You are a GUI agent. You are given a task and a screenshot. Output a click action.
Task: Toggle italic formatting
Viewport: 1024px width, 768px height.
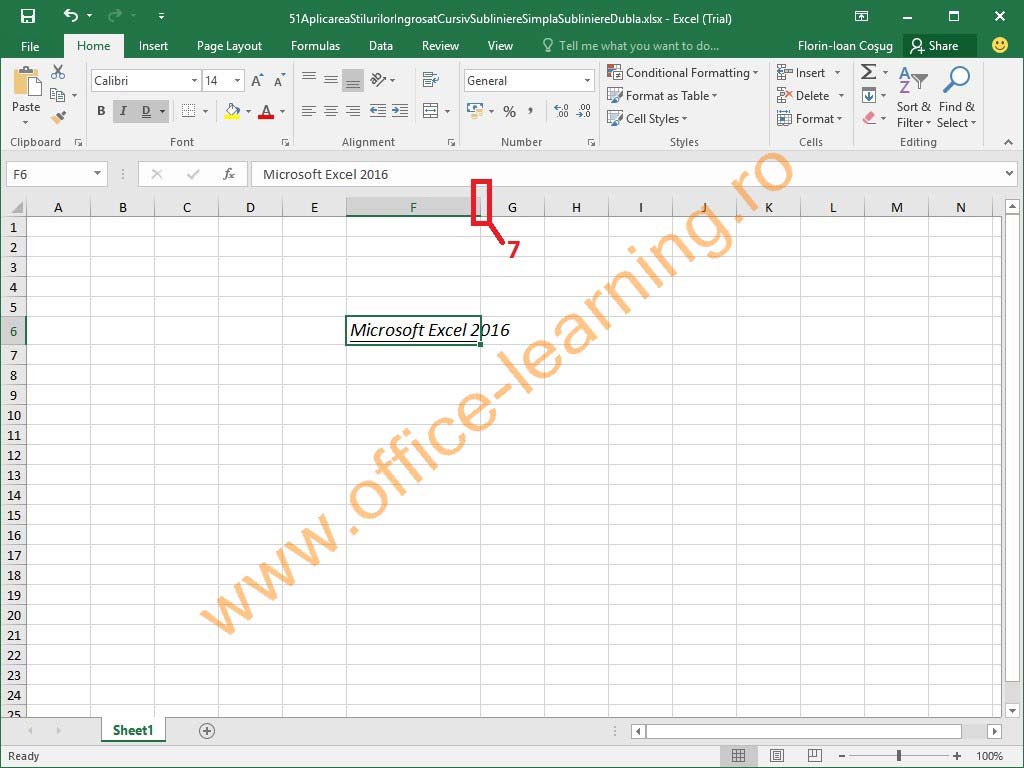[123, 111]
